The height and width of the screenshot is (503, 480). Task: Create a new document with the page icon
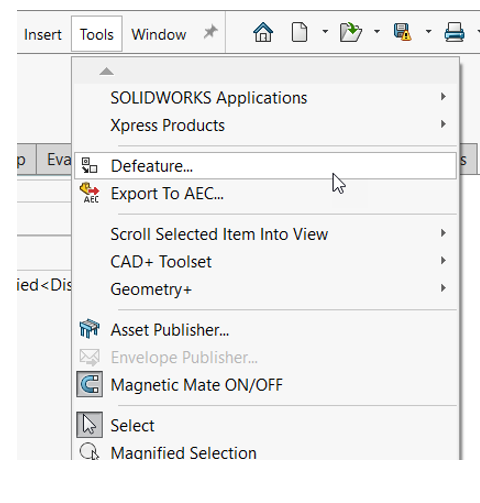point(299,32)
